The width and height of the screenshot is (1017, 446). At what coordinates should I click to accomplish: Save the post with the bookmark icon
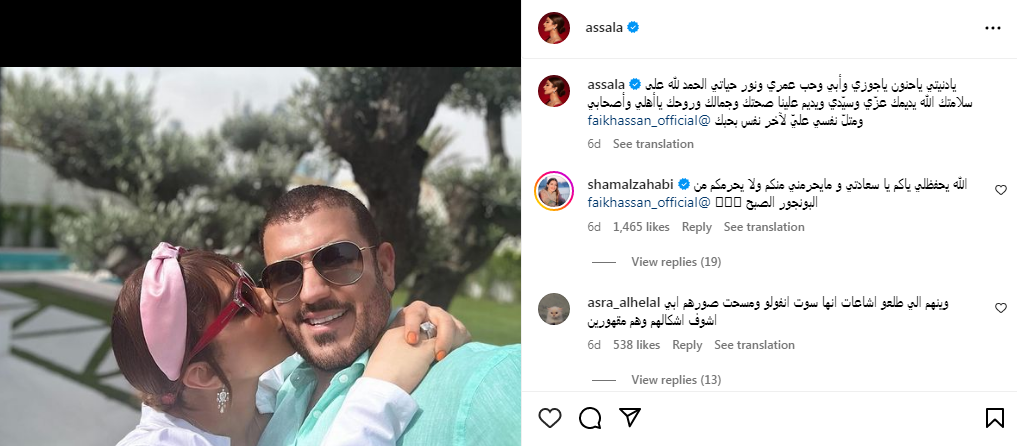point(994,418)
